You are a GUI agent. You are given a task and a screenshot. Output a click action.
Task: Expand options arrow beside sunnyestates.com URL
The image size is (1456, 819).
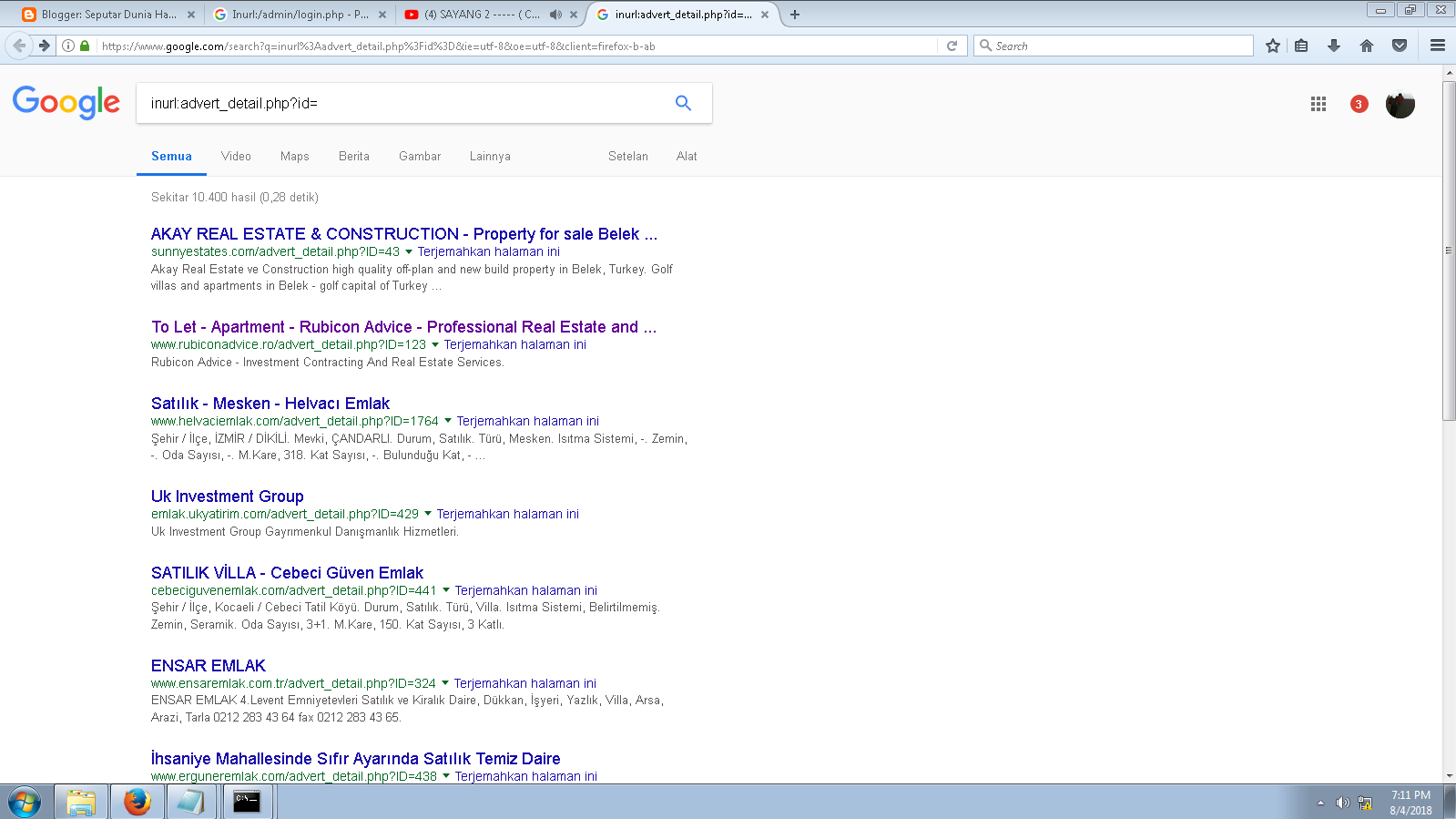[x=409, y=251]
